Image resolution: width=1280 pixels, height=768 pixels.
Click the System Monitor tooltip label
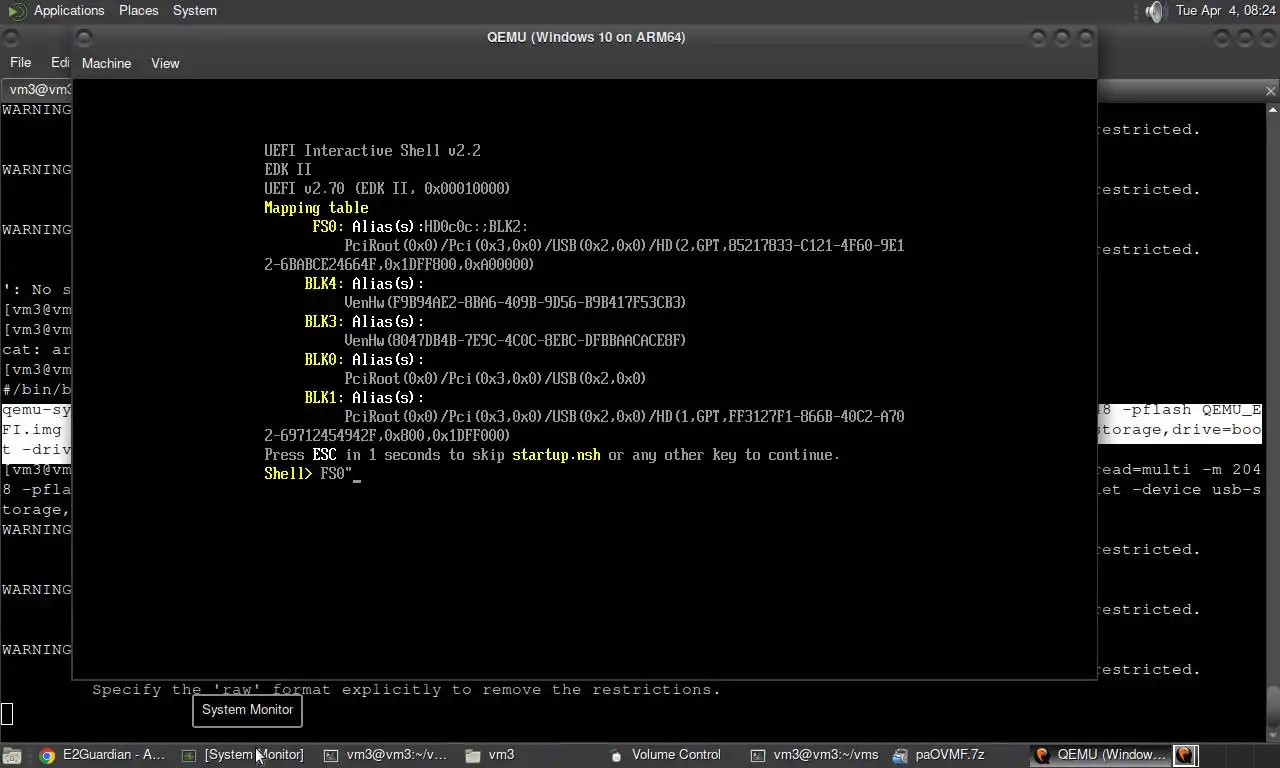[247, 710]
